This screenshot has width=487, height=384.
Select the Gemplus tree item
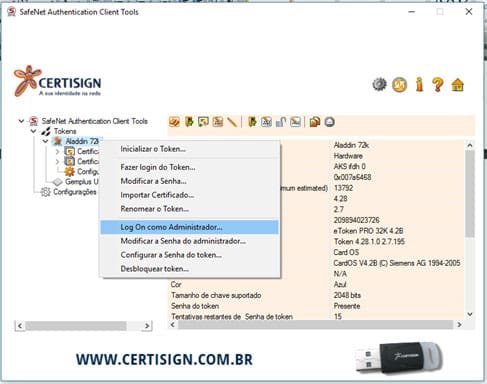coord(82,182)
